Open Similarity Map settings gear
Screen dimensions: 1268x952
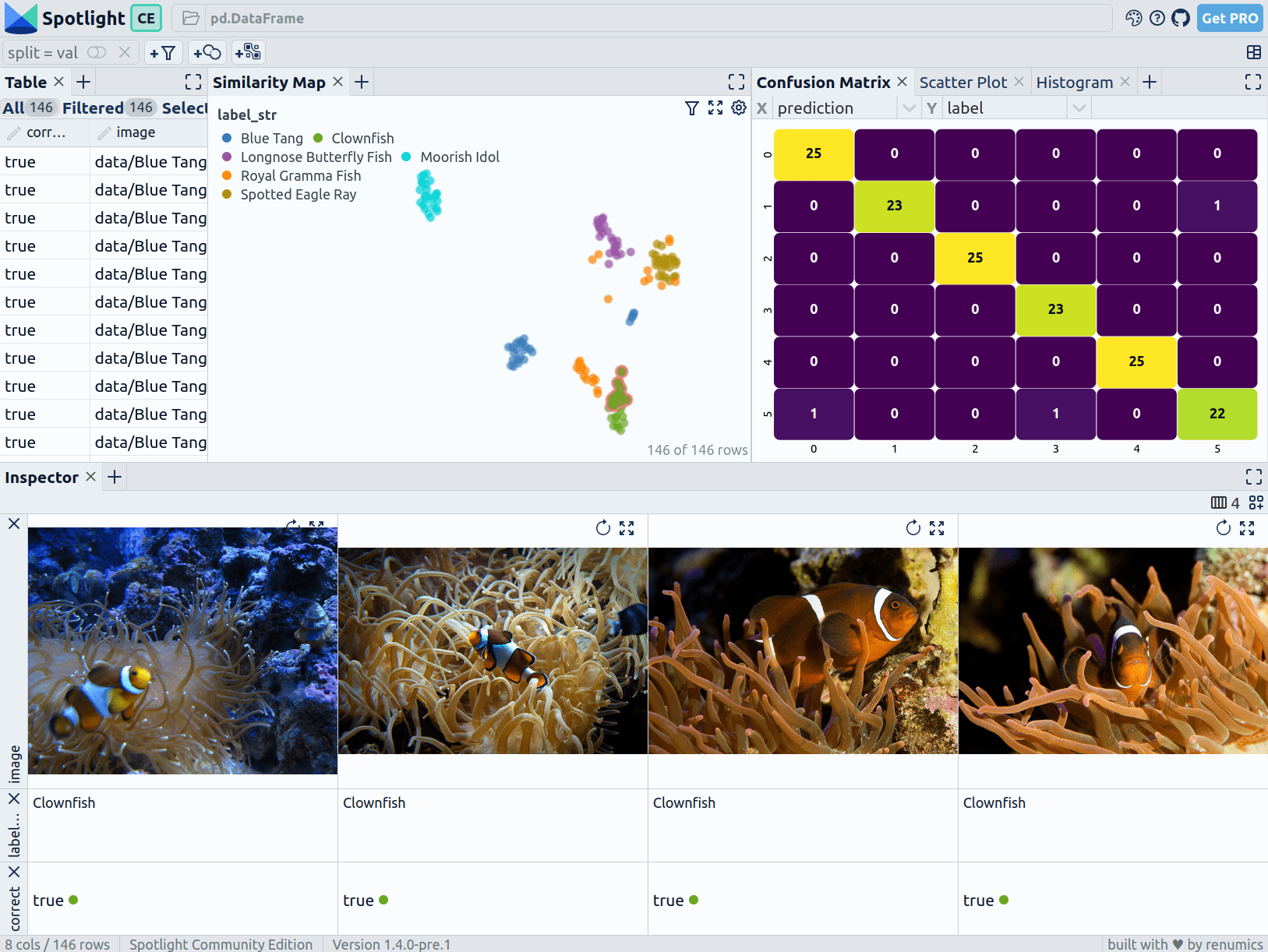click(739, 108)
